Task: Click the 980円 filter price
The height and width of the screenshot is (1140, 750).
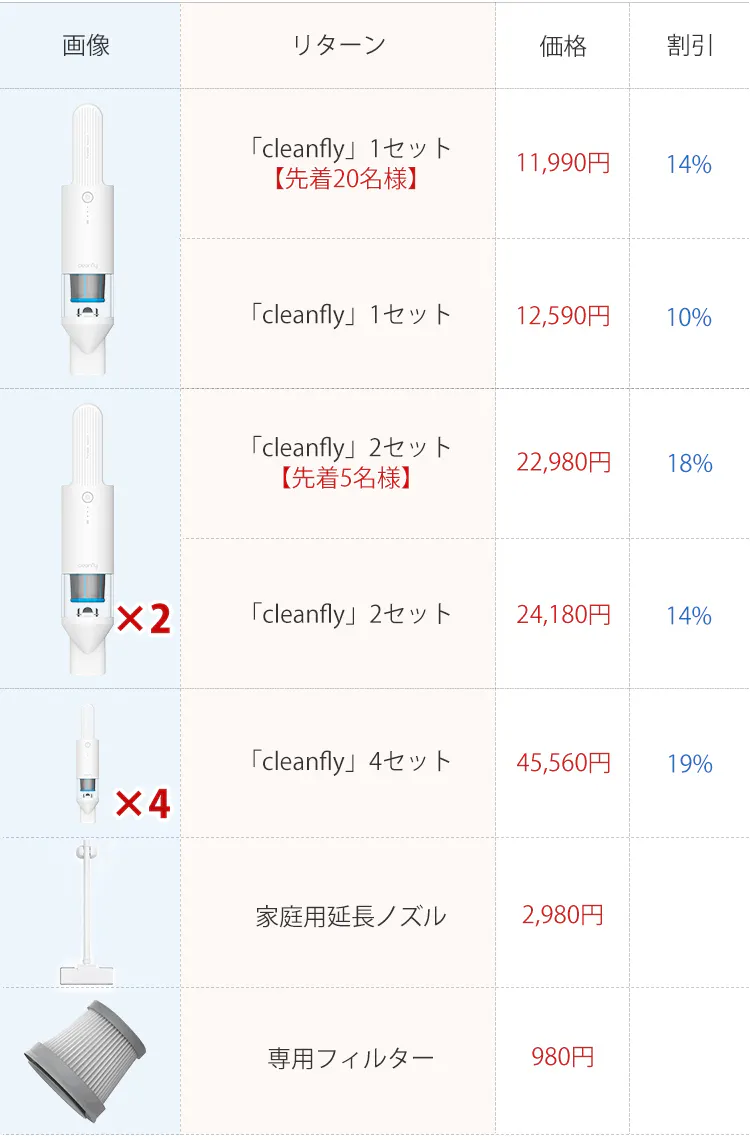Action: [x=563, y=1057]
